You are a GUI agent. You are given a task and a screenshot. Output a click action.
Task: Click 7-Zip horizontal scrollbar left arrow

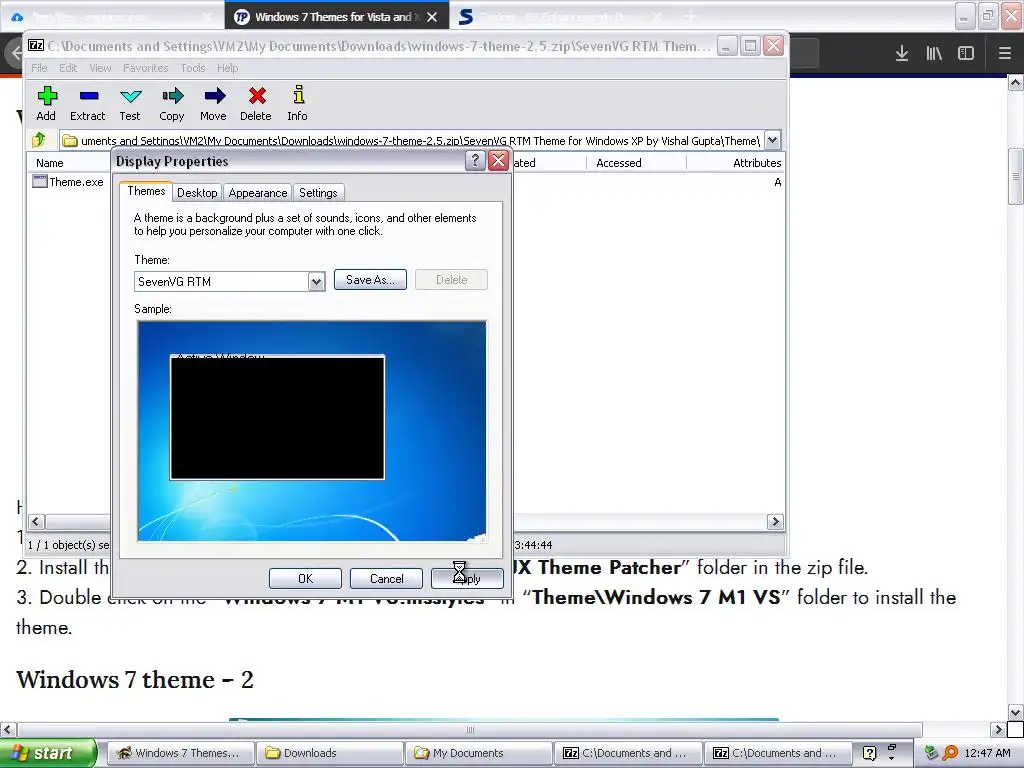click(36, 521)
